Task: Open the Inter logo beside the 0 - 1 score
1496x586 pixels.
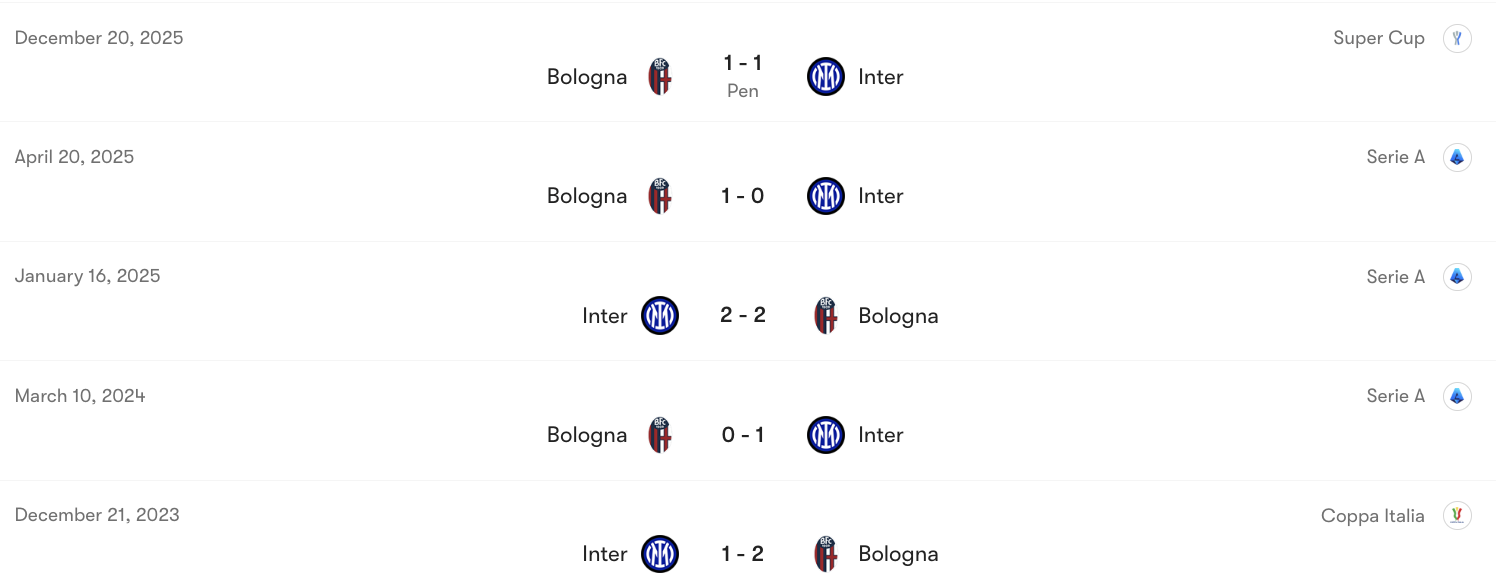Action: [x=825, y=435]
